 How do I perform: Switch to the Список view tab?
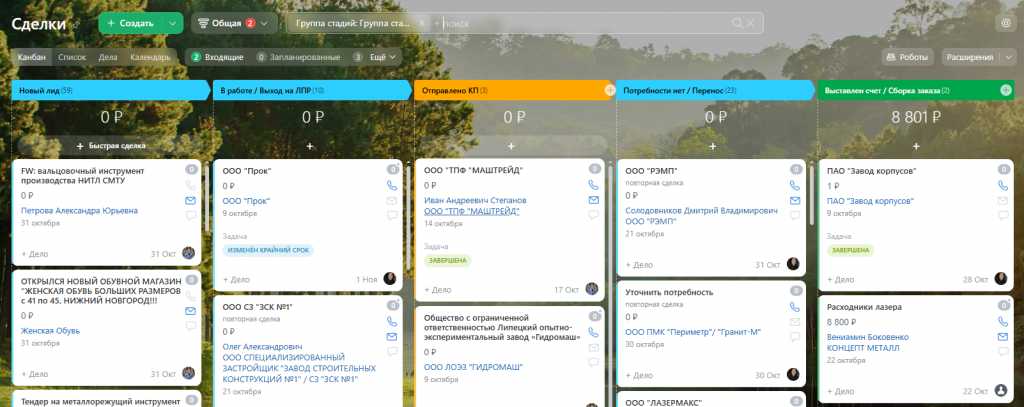coord(72,57)
